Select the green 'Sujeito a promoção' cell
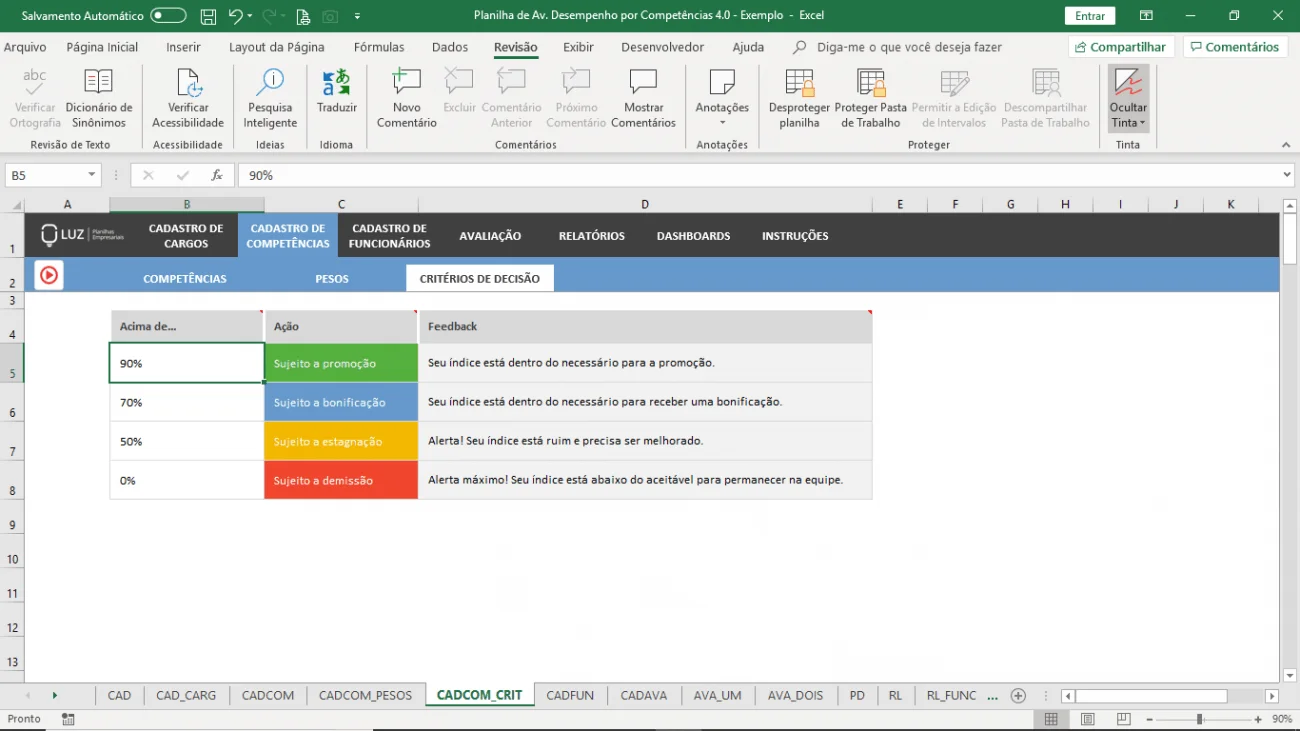Screen dimensions: 1300x731 [x=341, y=363]
